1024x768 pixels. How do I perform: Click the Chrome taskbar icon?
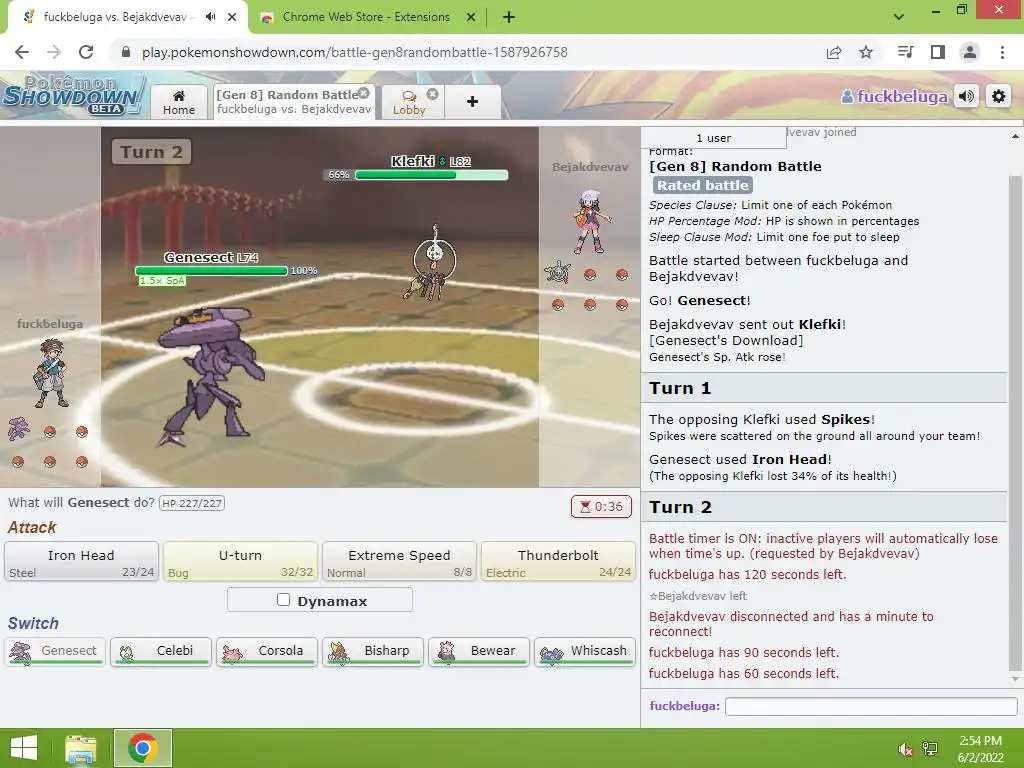coord(143,748)
